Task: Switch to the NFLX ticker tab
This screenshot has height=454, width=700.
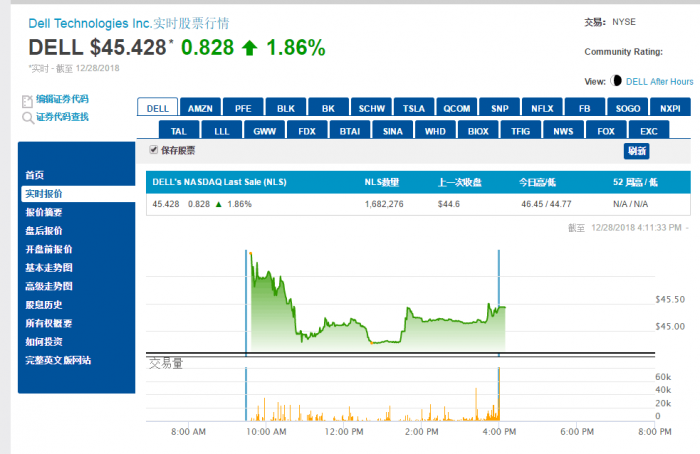Action: click(542, 108)
